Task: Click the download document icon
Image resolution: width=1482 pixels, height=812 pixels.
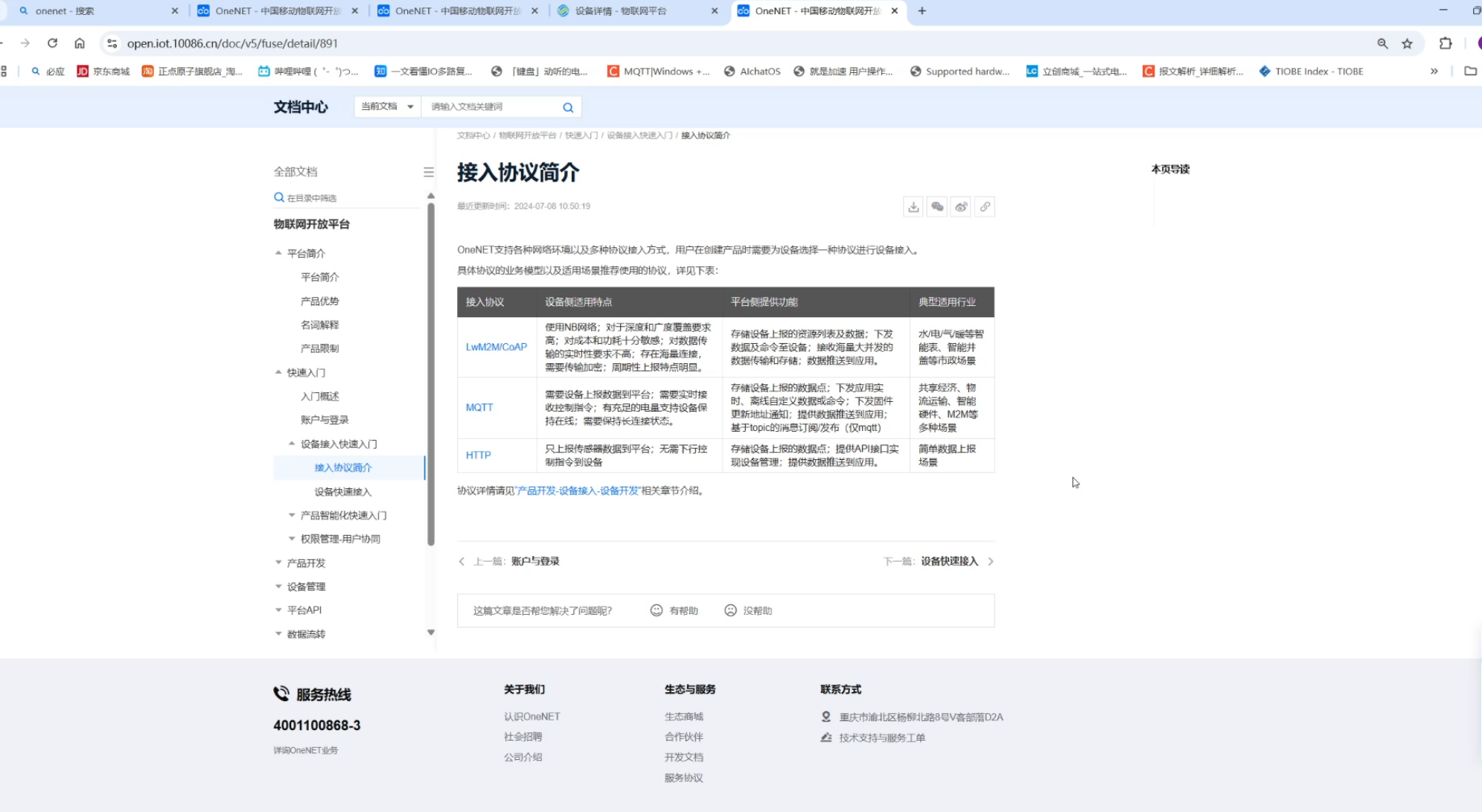Action: click(913, 207)
